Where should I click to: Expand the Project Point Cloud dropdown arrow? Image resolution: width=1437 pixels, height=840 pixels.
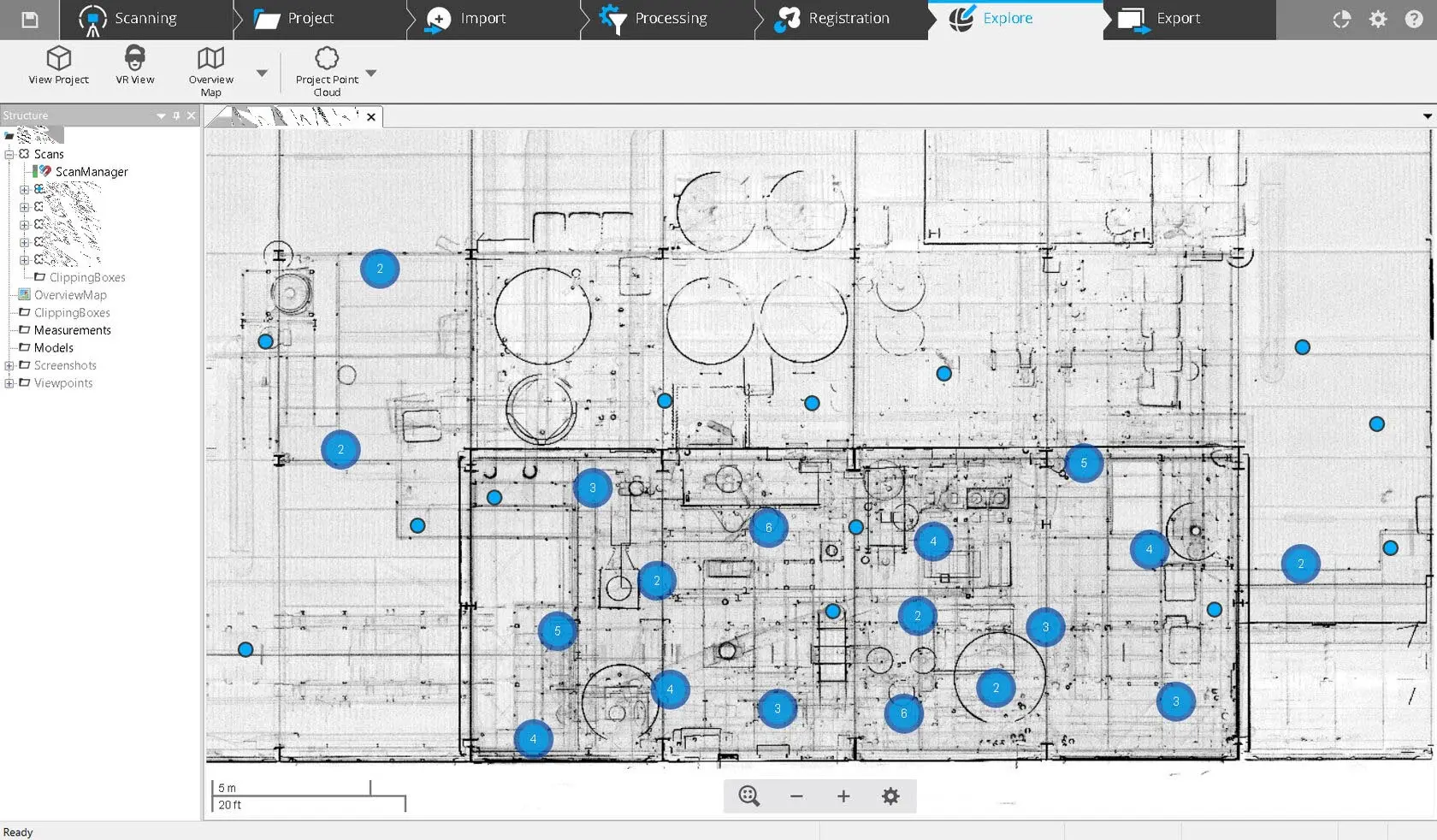(371, 74)
